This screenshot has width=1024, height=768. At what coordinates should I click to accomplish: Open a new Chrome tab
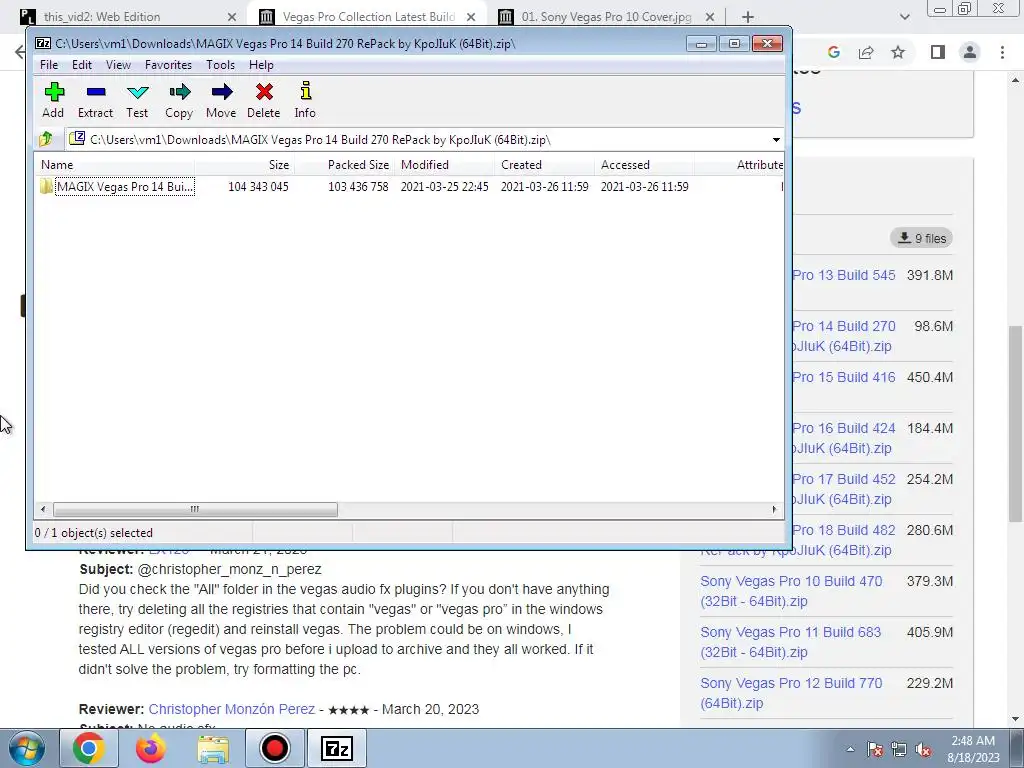click(x=748, y=17)
